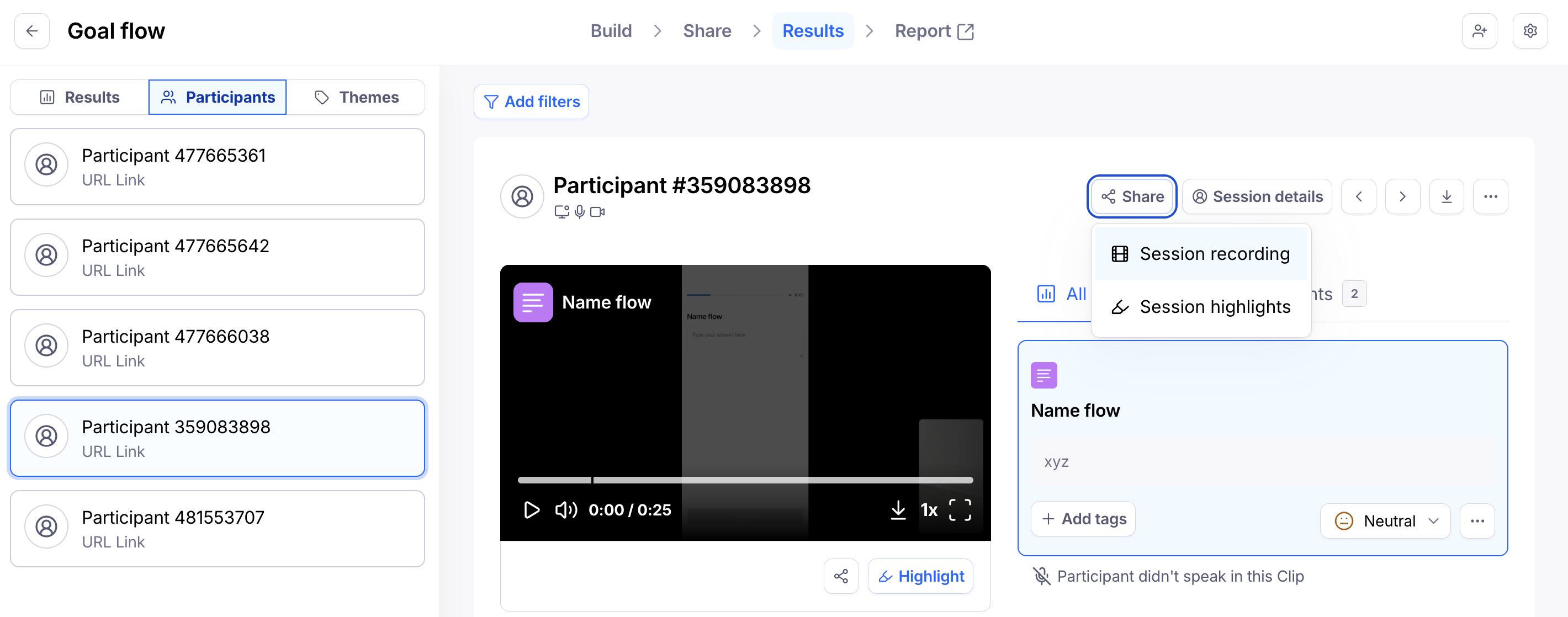Open the invite collaborator icon

click(x=1479, y=31)
